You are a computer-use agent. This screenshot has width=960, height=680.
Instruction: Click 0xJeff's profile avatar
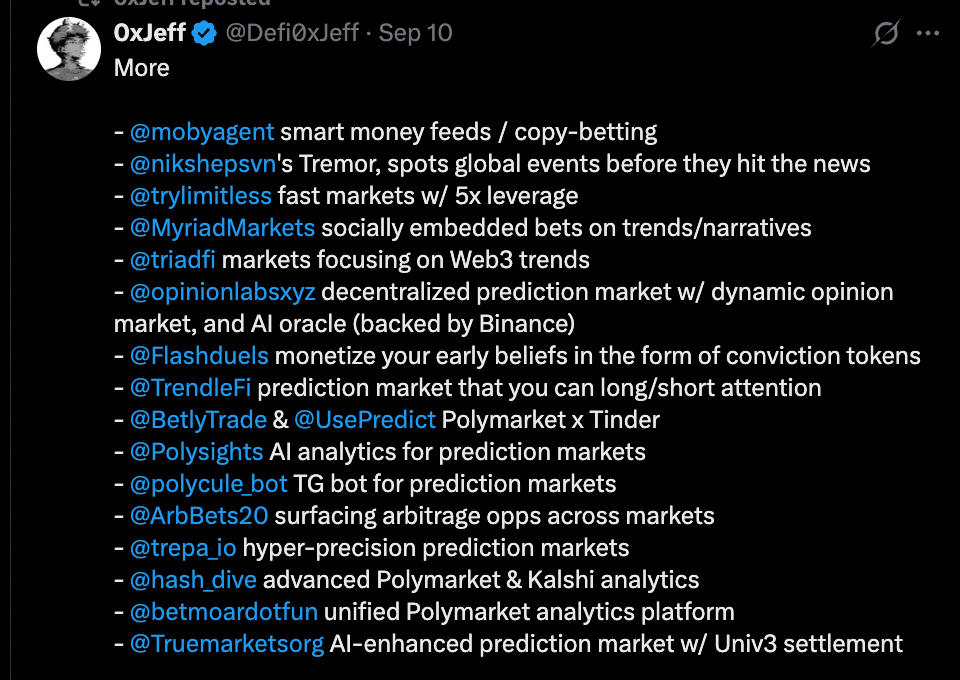click(x=69, y=48)
